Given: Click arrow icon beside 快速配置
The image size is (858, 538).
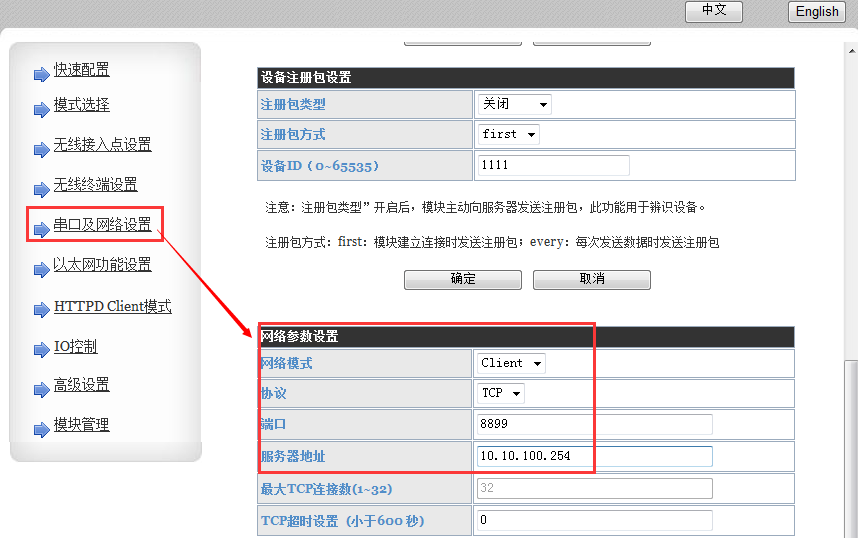Looking at the screenshot, I should click(x=41, y=74).
